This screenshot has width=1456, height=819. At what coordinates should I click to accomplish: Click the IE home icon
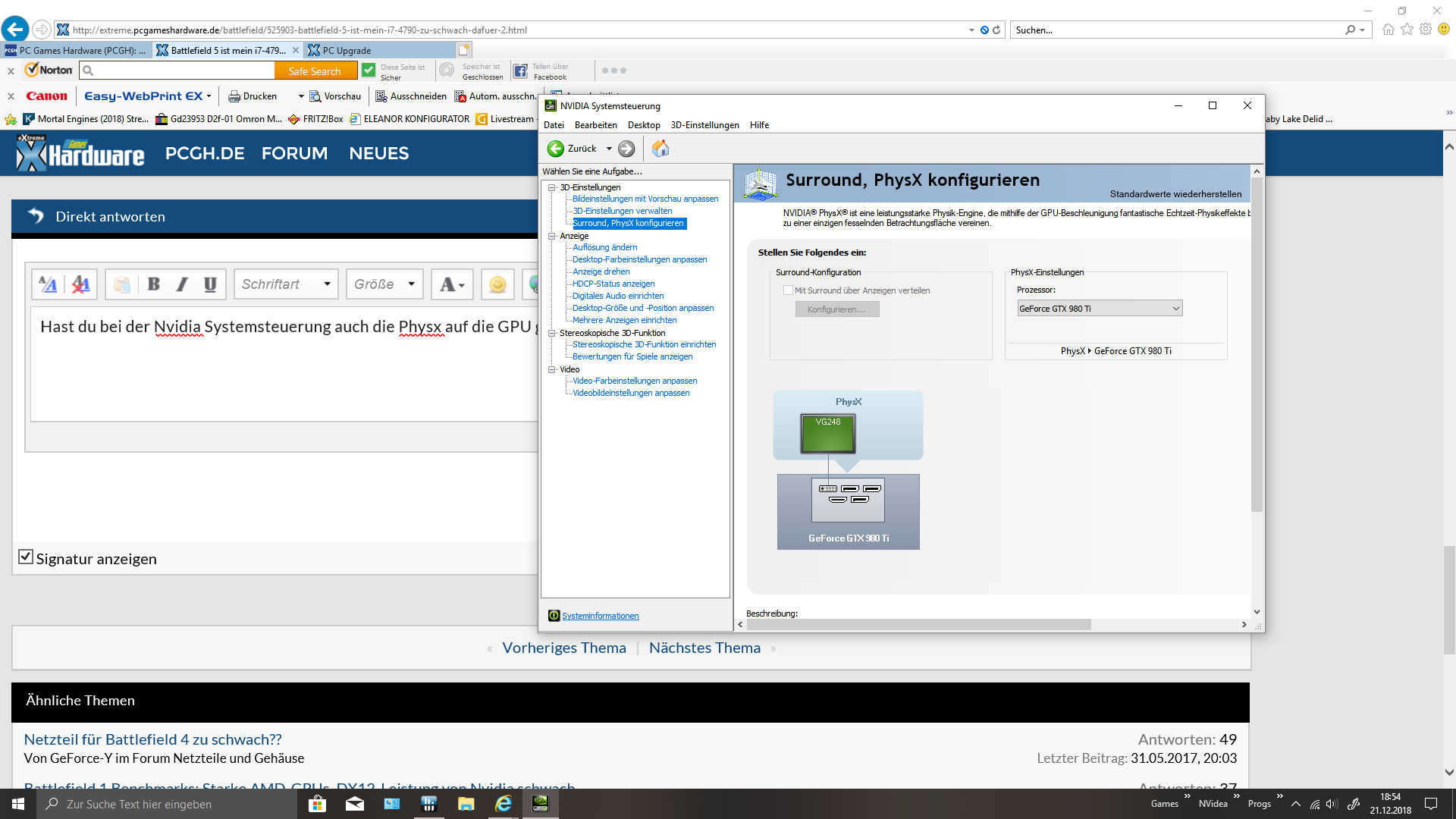coord(1388,29)
